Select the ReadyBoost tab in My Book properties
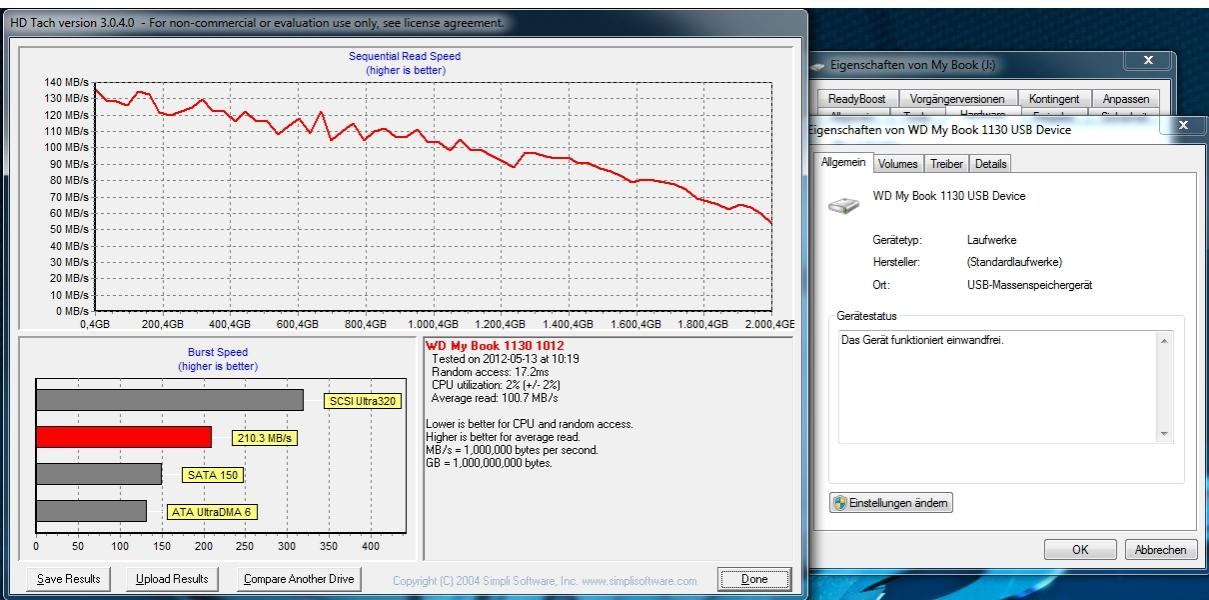Image resolution: width=1209 pixels, height=600 pixels. pos(857,99)
